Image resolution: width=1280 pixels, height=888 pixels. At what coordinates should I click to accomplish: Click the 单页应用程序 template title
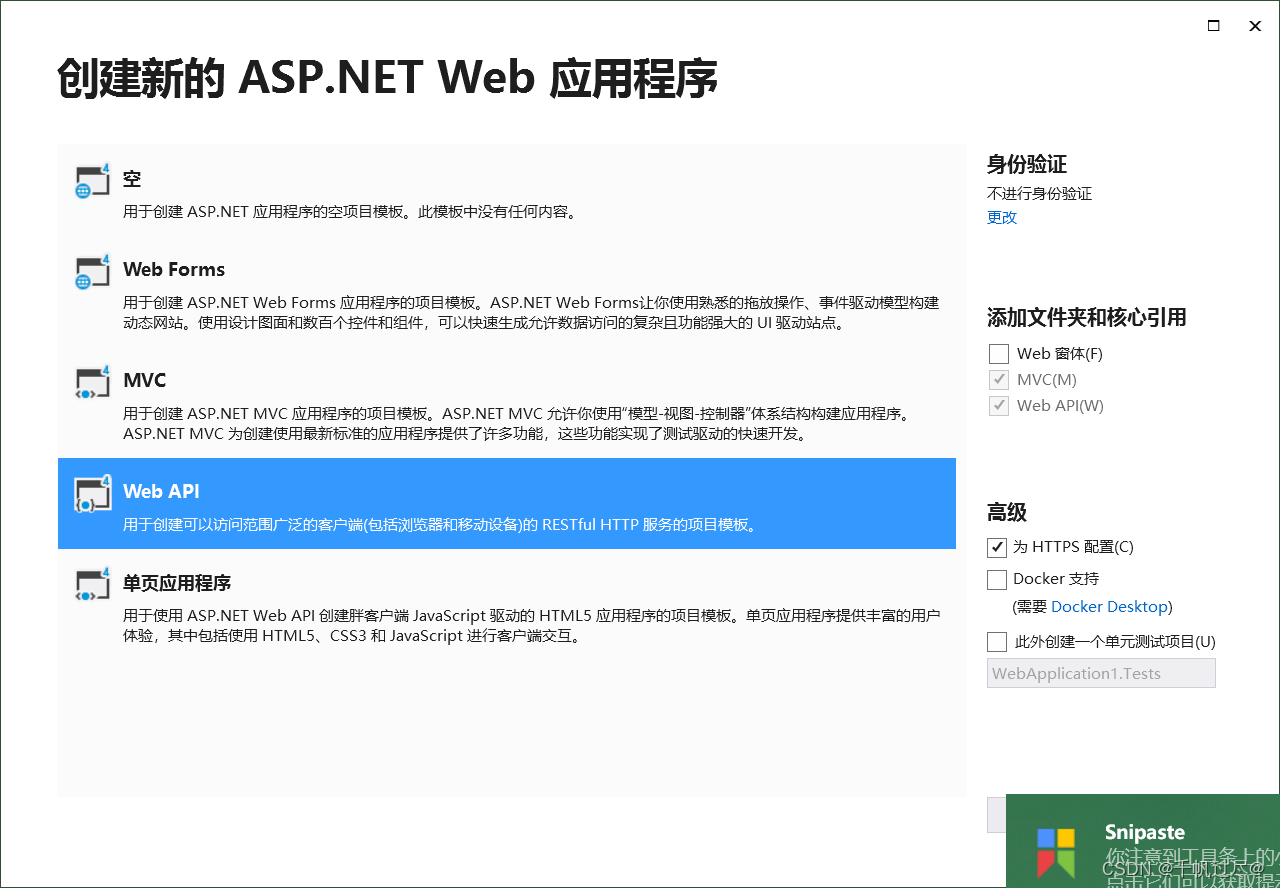point(177,582)
